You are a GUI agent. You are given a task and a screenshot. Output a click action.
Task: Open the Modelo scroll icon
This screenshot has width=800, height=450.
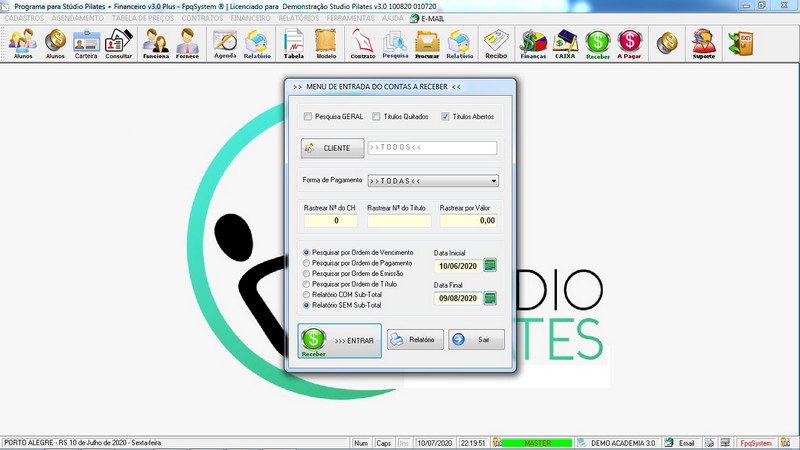pos(326,44)
